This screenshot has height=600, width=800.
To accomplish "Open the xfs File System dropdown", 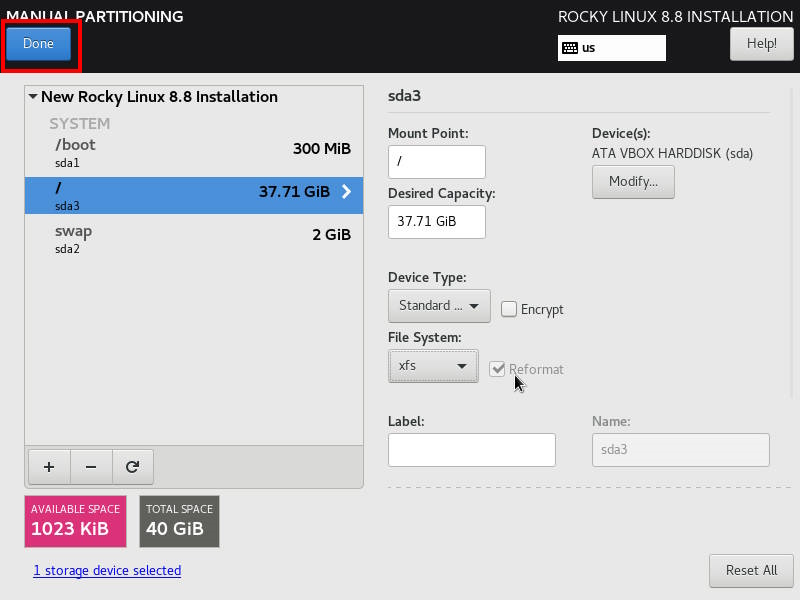I will tap(433, 366).
